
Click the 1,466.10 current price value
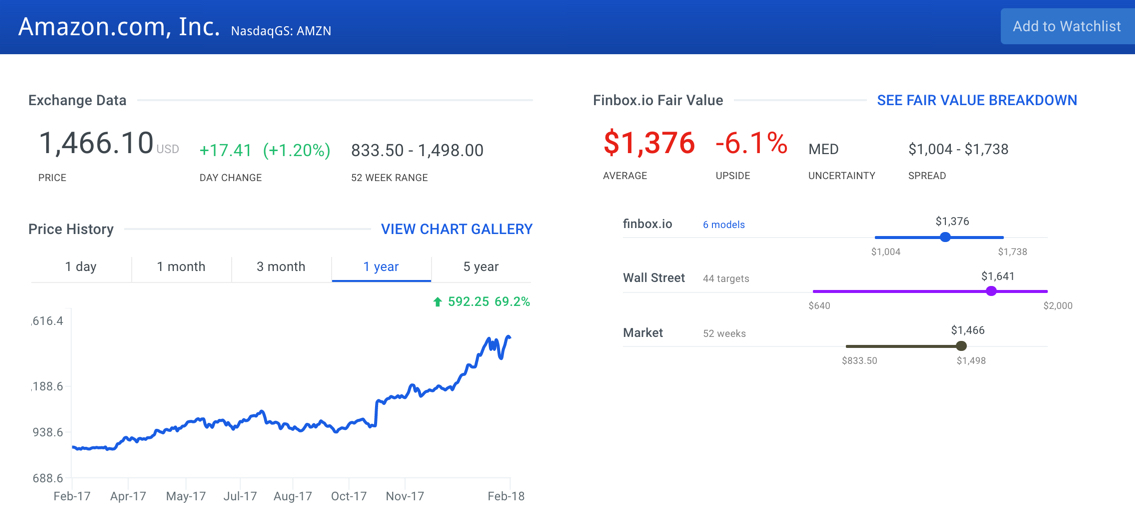click(x=96, y=144)
